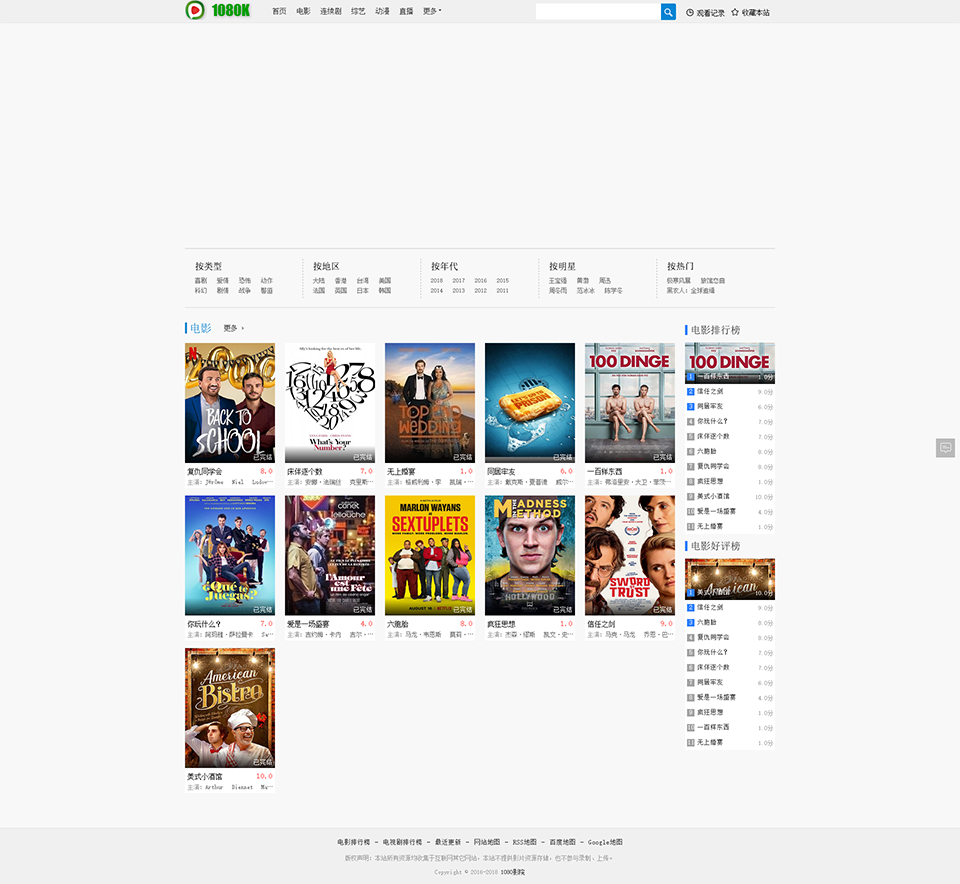Image resolution: width=960 pixels, height=884 pixels.
Task: Filter by year 2013
Action: coord(459,291)
